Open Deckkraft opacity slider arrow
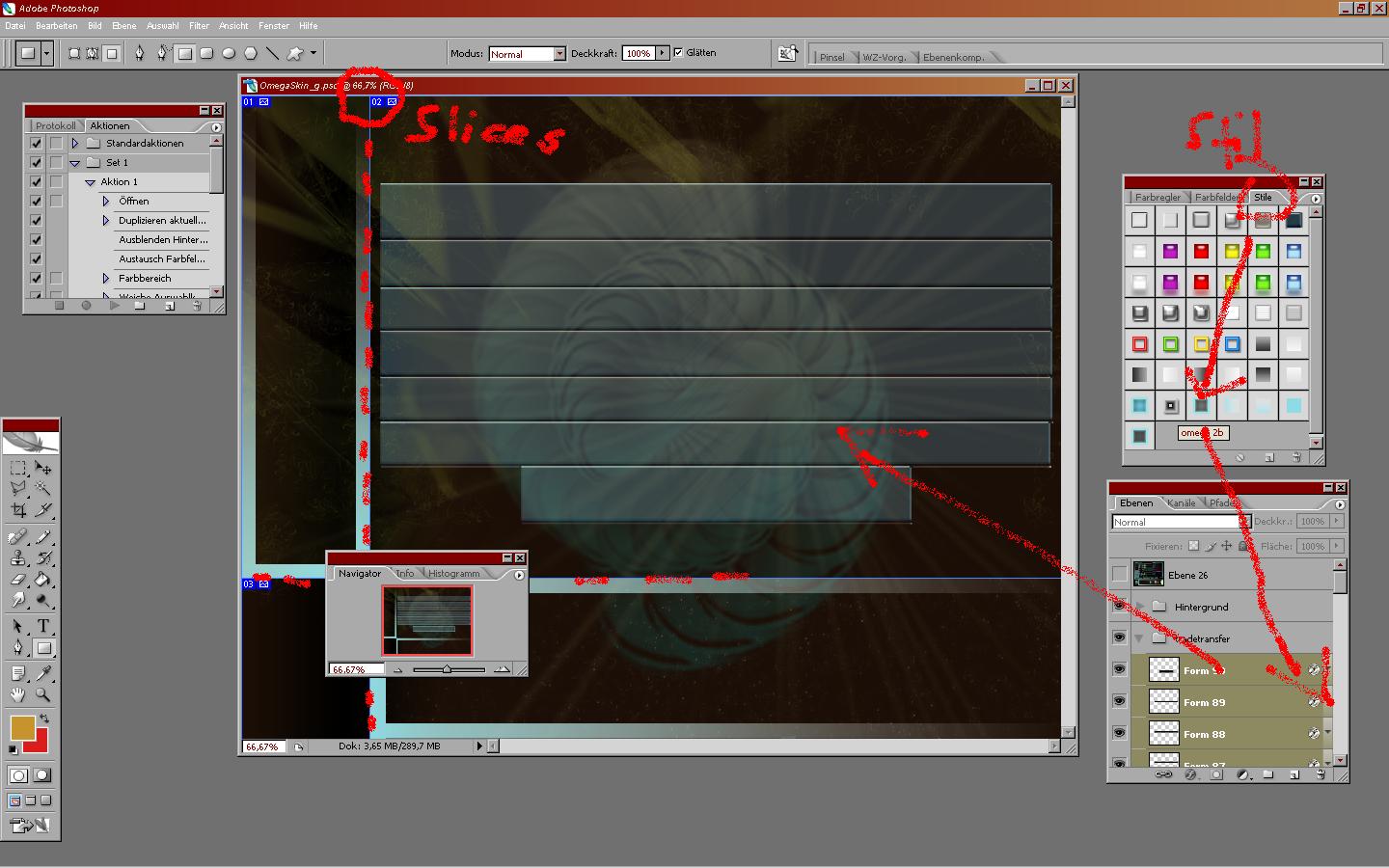The width and height of the screenshot is (1389, 868). (x=662, y=53)
